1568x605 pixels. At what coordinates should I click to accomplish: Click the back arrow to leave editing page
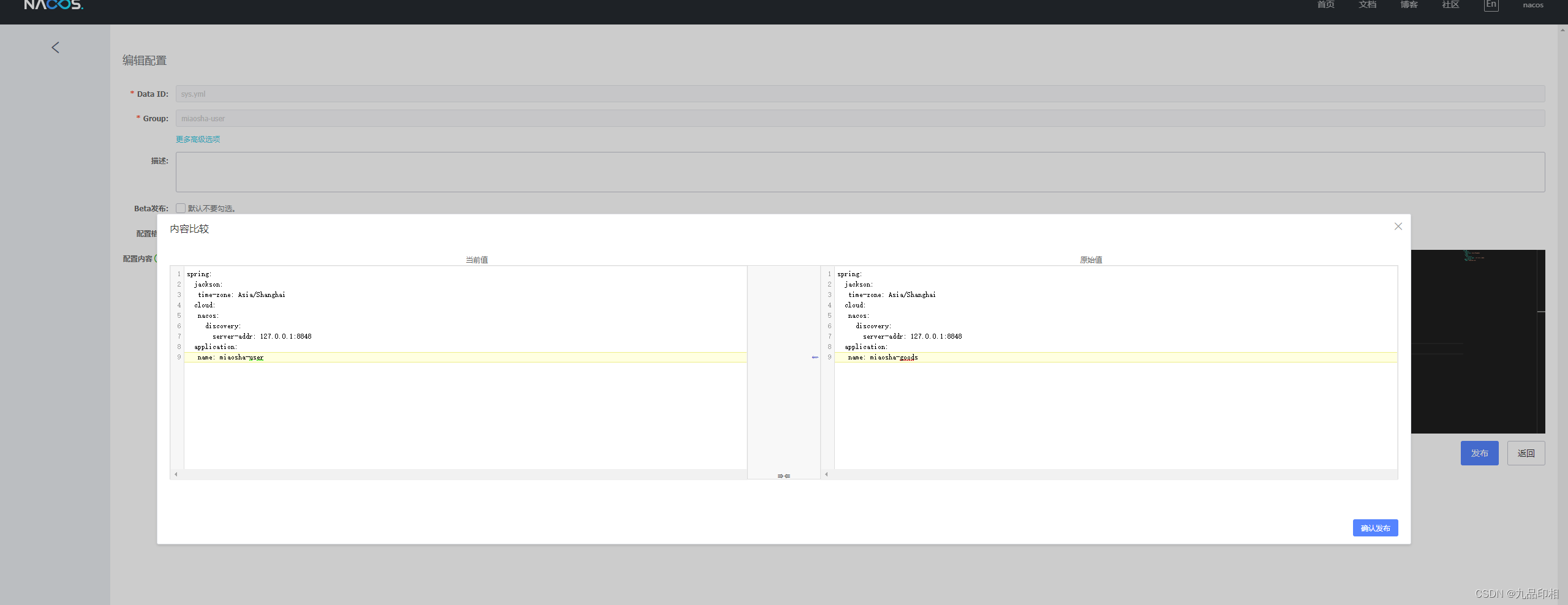click(x=55, y=47)
